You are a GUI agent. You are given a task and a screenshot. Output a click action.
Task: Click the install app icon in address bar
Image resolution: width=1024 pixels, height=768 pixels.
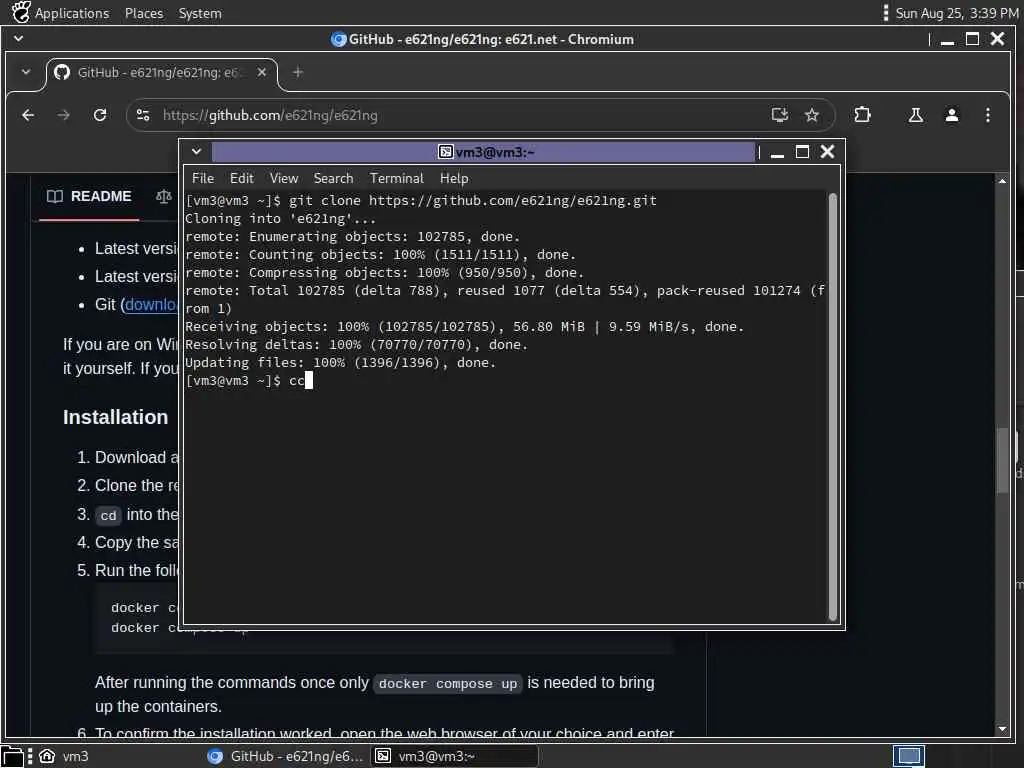(x=779, y=116)
